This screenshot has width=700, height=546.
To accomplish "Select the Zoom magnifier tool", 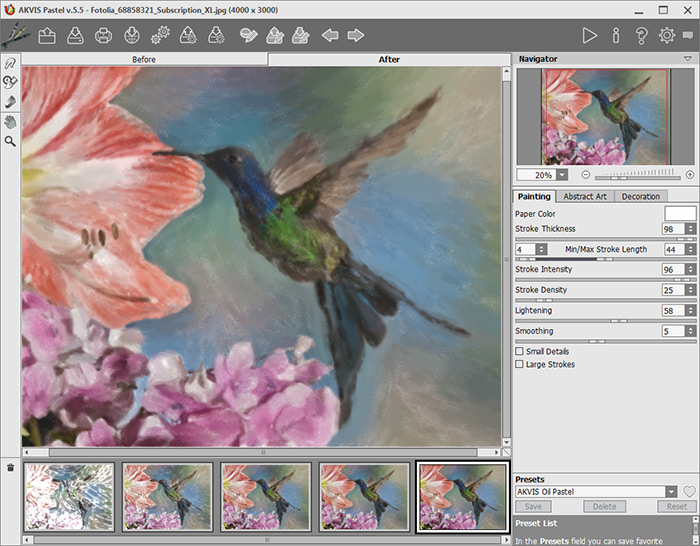I will (10, 141).
